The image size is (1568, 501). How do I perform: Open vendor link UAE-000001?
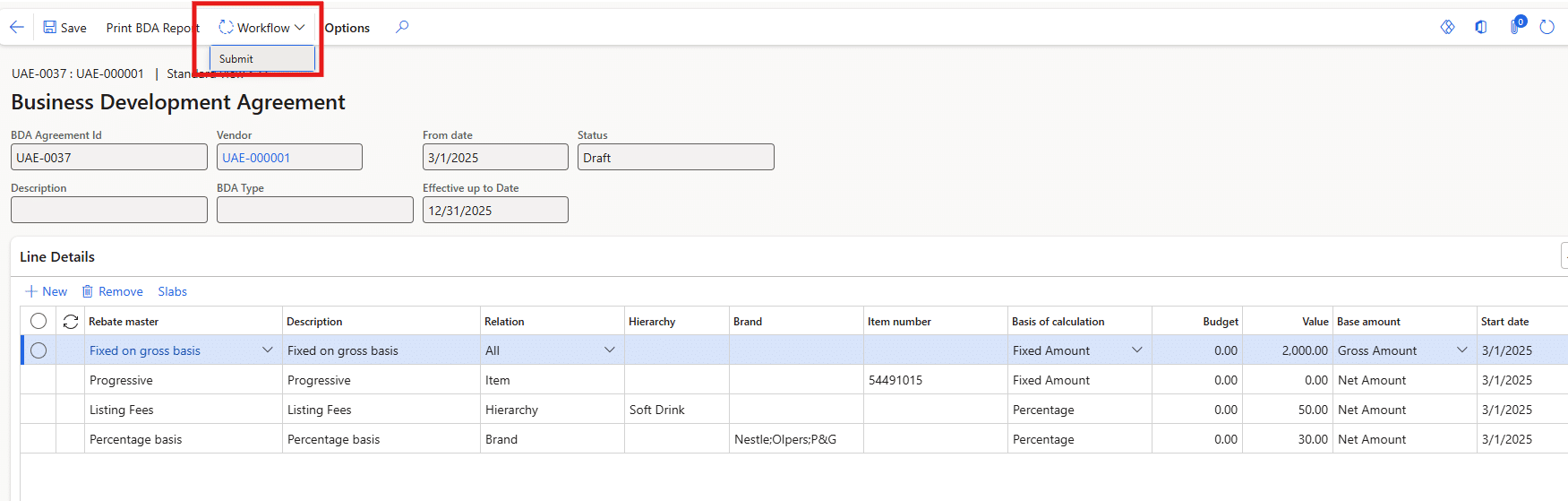point(256,158)
